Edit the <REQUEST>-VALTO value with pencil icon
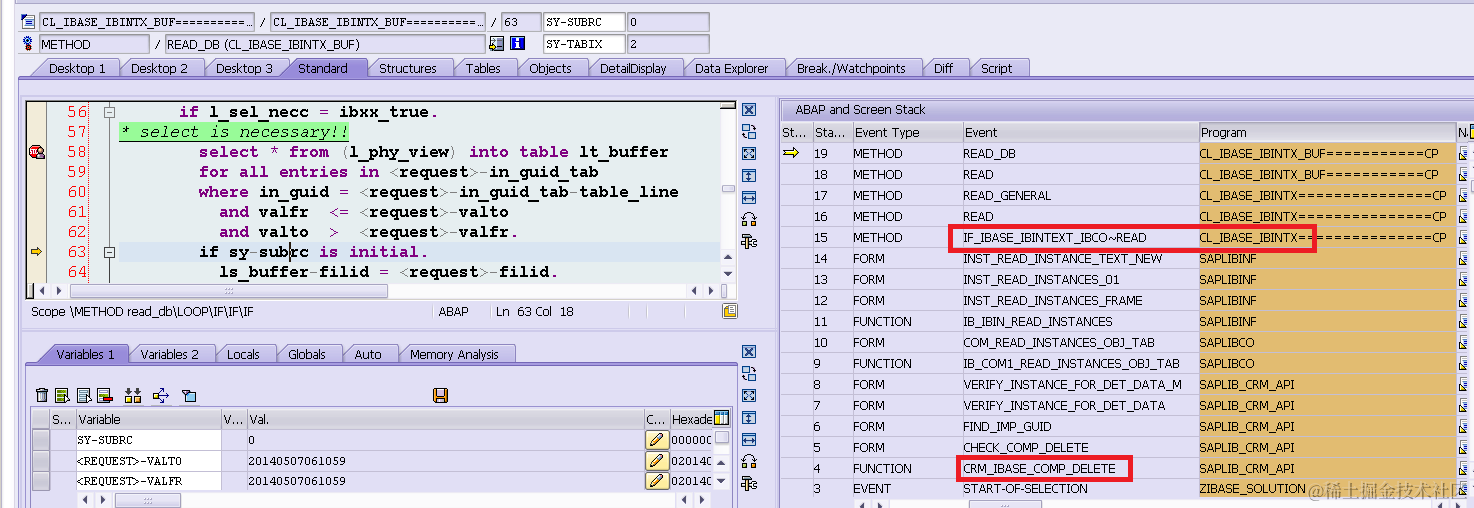This screenshot has width=1474, height=508. [656, 461]
